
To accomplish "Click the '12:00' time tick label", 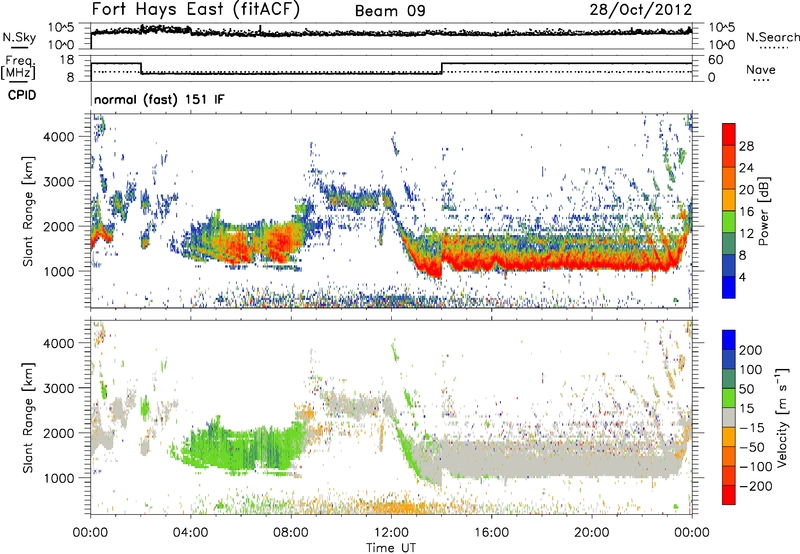I will 391,533.
